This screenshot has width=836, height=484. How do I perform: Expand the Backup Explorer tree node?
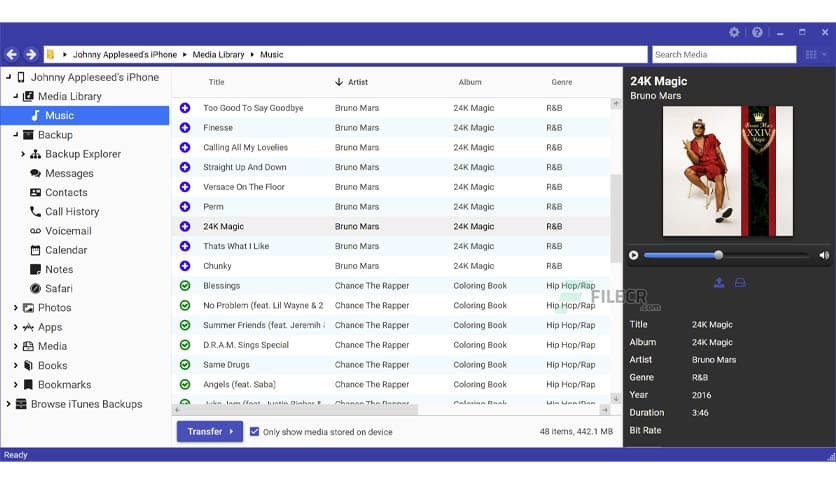[22, 154]
